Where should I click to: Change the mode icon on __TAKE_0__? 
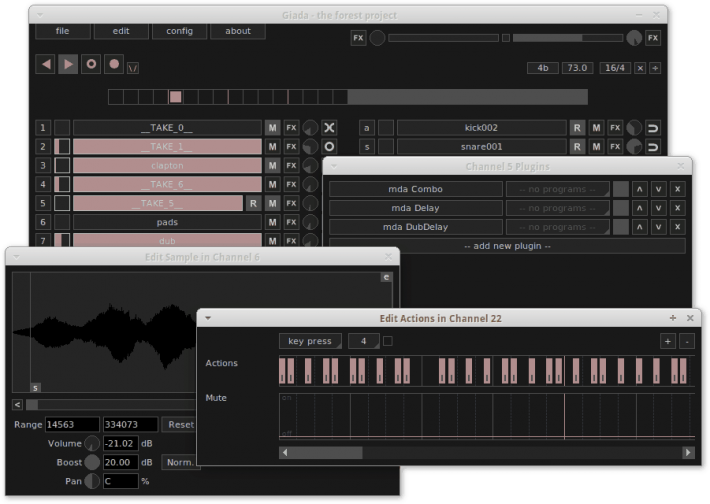coord(329,128)
